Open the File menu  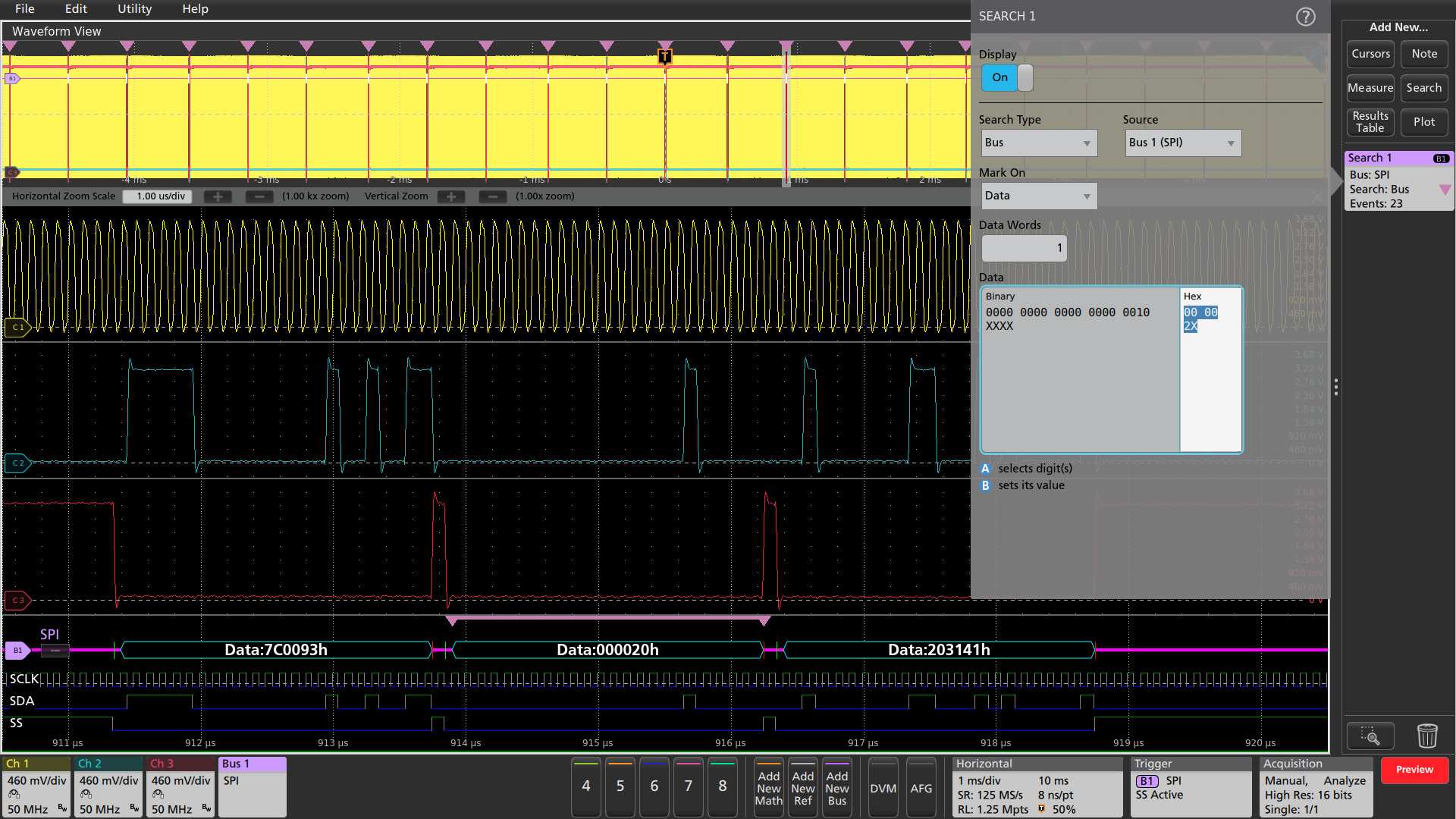pos(24,9)
